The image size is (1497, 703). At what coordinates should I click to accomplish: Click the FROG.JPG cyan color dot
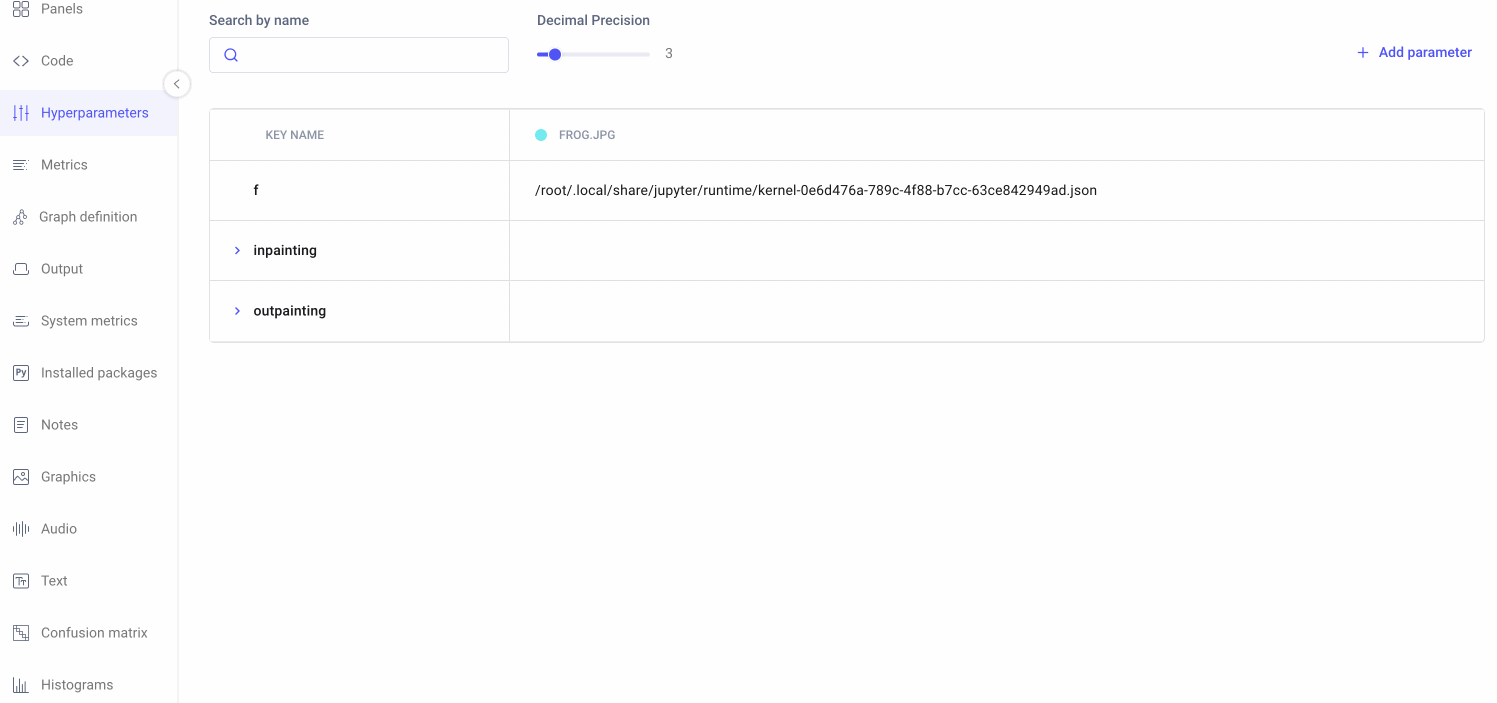(x=541, y=135)
